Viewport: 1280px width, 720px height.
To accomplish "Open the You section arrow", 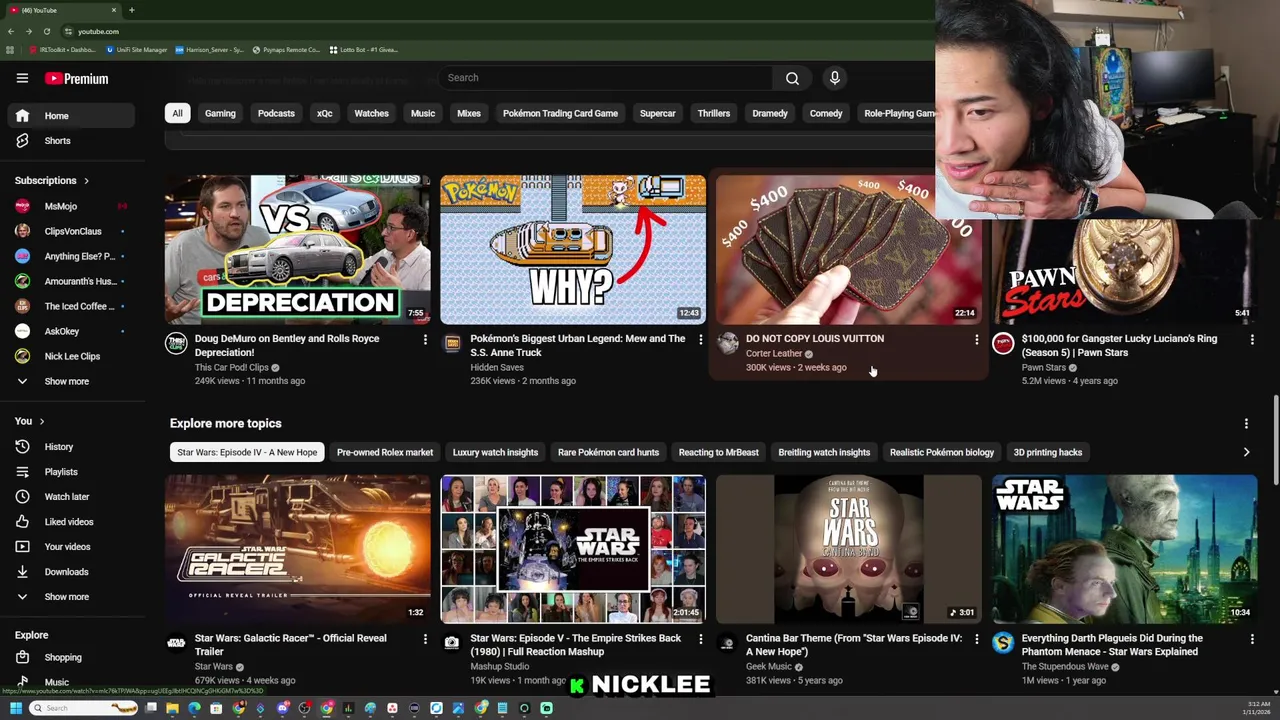I will [x=41, y=421].
